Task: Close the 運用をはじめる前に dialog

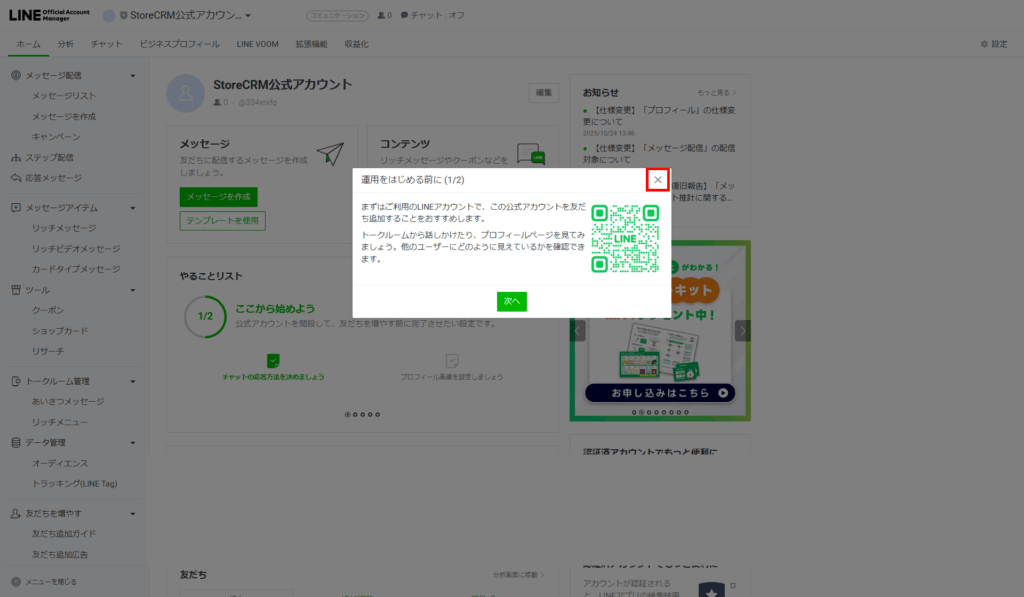Action: pos(657,180)
